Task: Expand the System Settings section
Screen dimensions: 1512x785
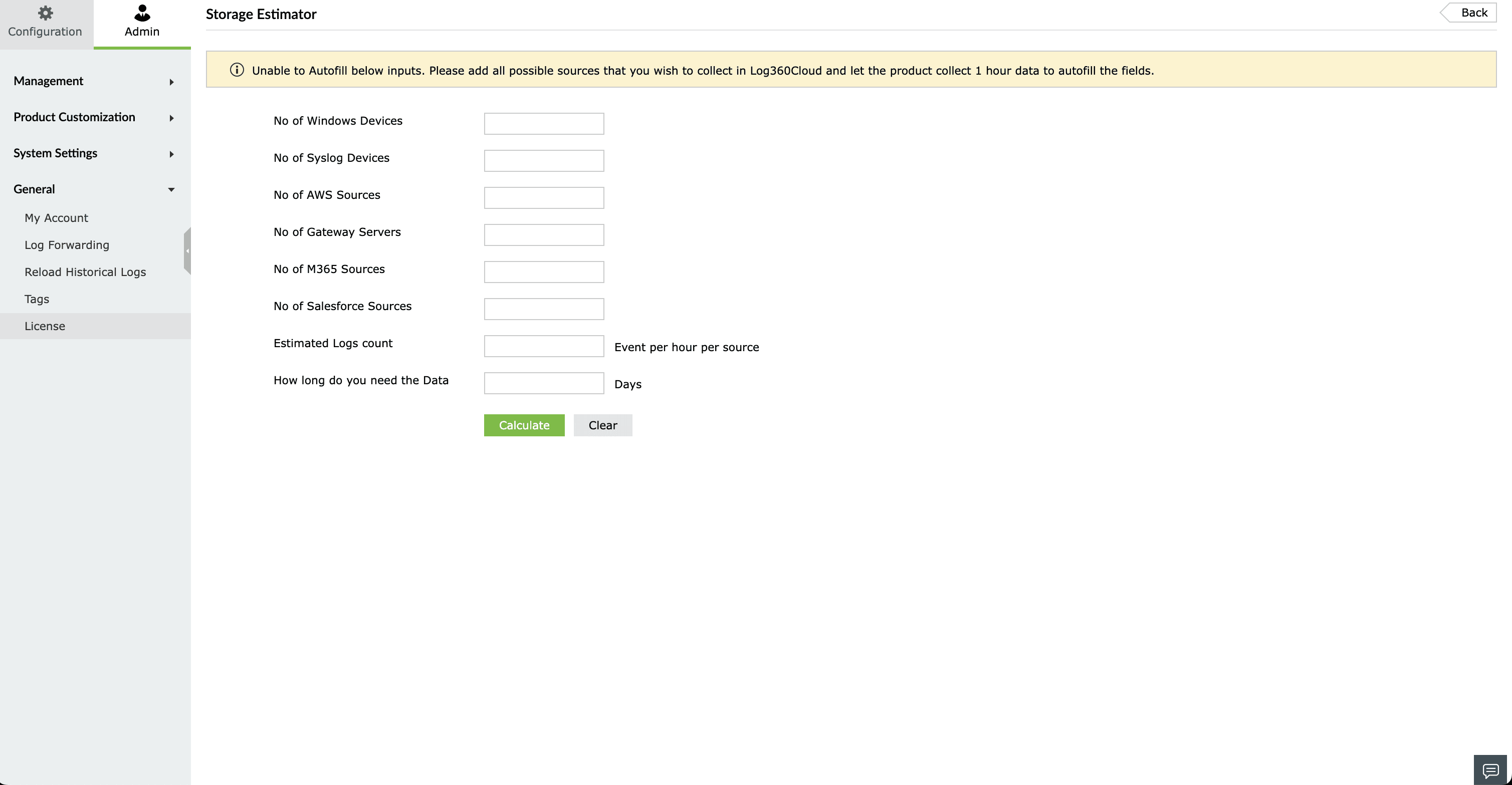Action: tap(94, 153)
